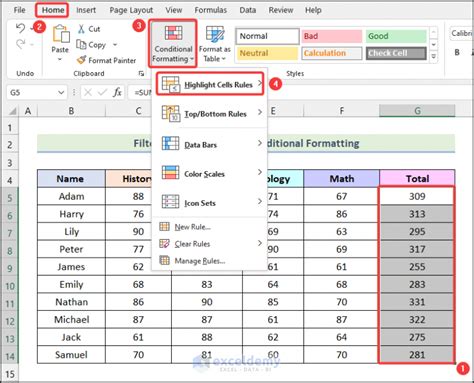Click the Select All corner triangle
The image size is (474, 383).
pyautogui.click(x=12, y=111)
